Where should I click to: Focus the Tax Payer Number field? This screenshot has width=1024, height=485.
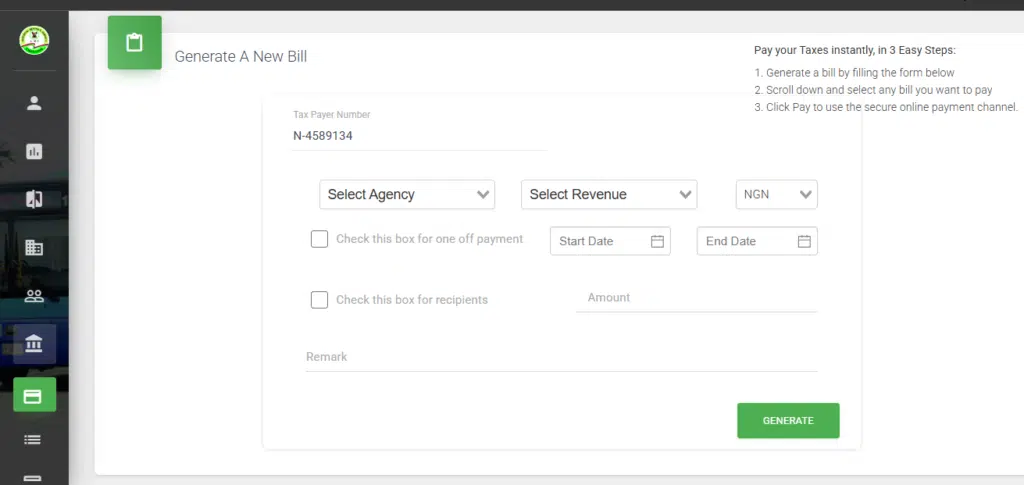pos(419,136)
